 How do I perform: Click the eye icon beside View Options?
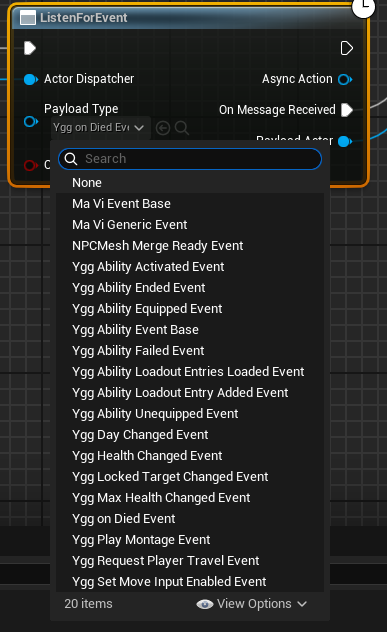(x=205, y=604)
